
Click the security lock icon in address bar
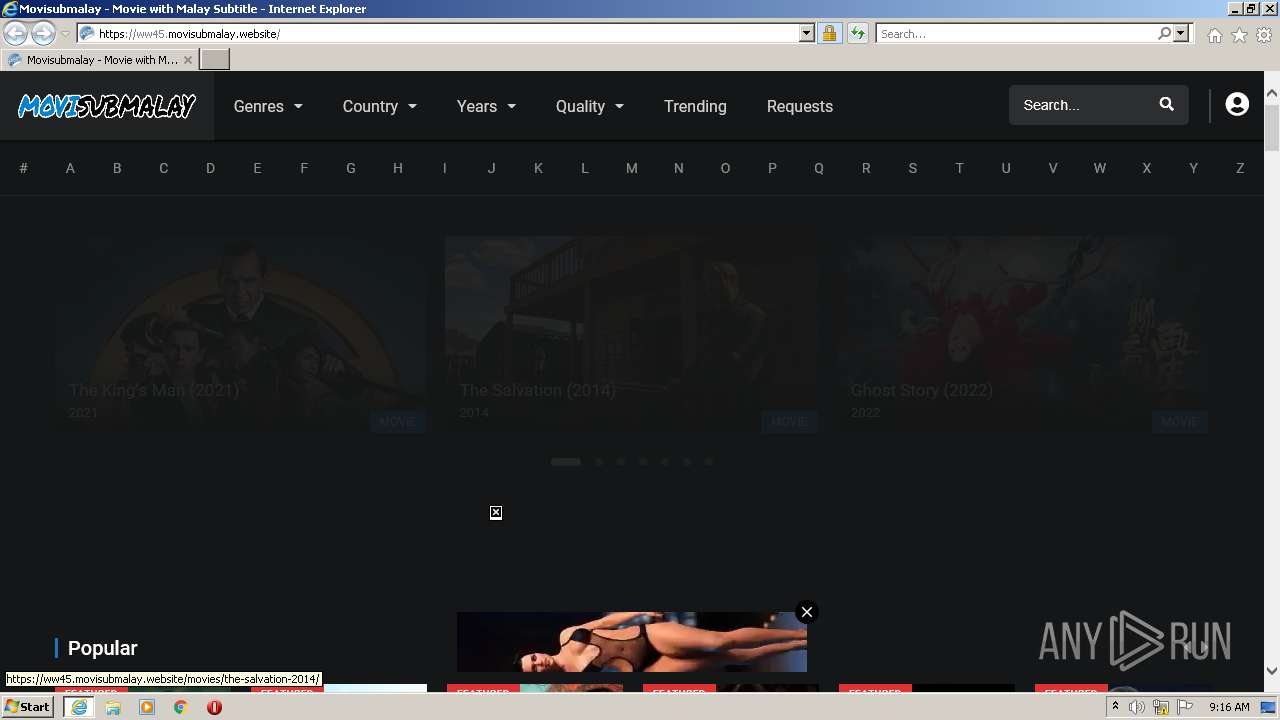coord(829,33)
